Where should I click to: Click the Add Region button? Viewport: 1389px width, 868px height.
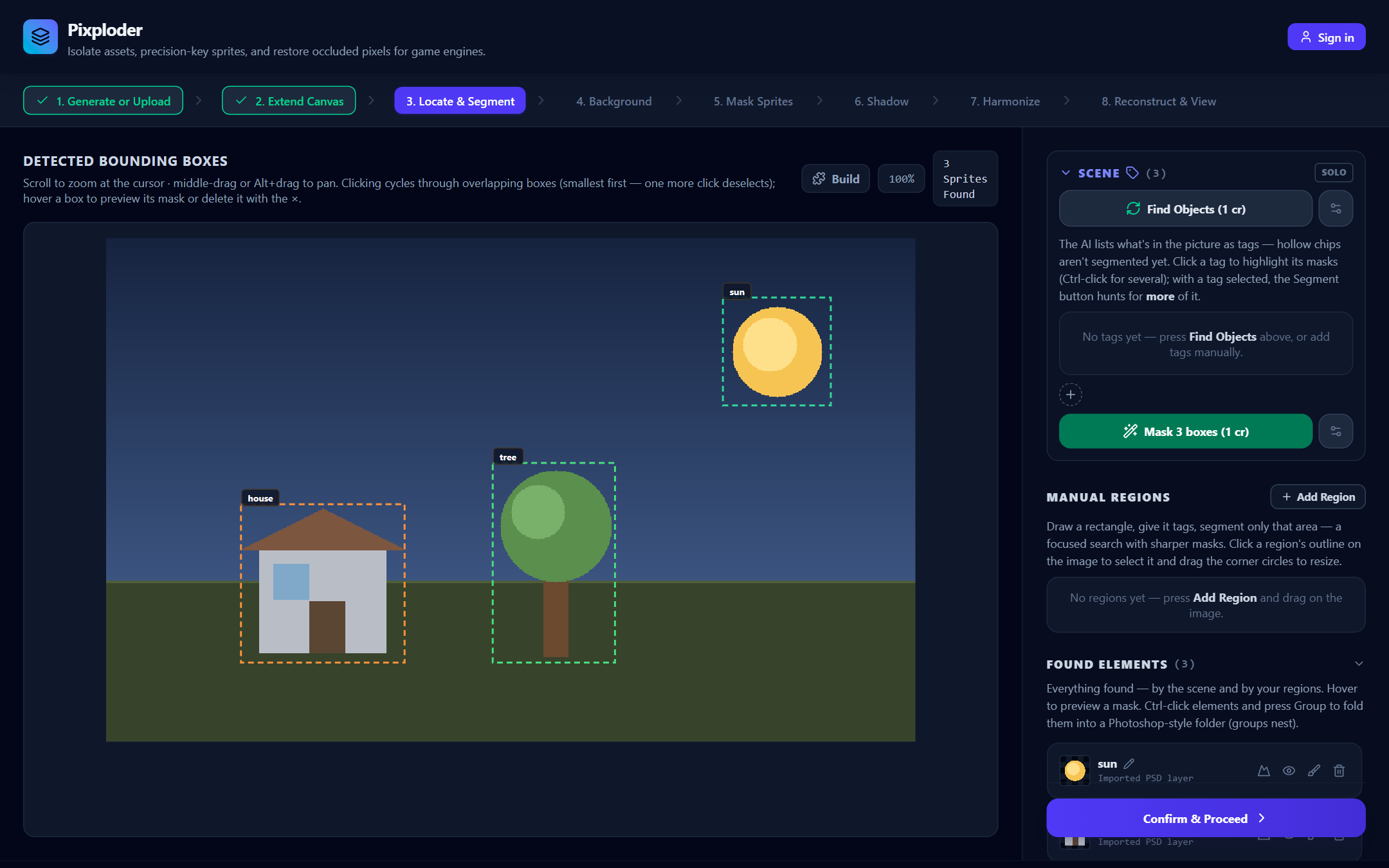coord(1318,496)
